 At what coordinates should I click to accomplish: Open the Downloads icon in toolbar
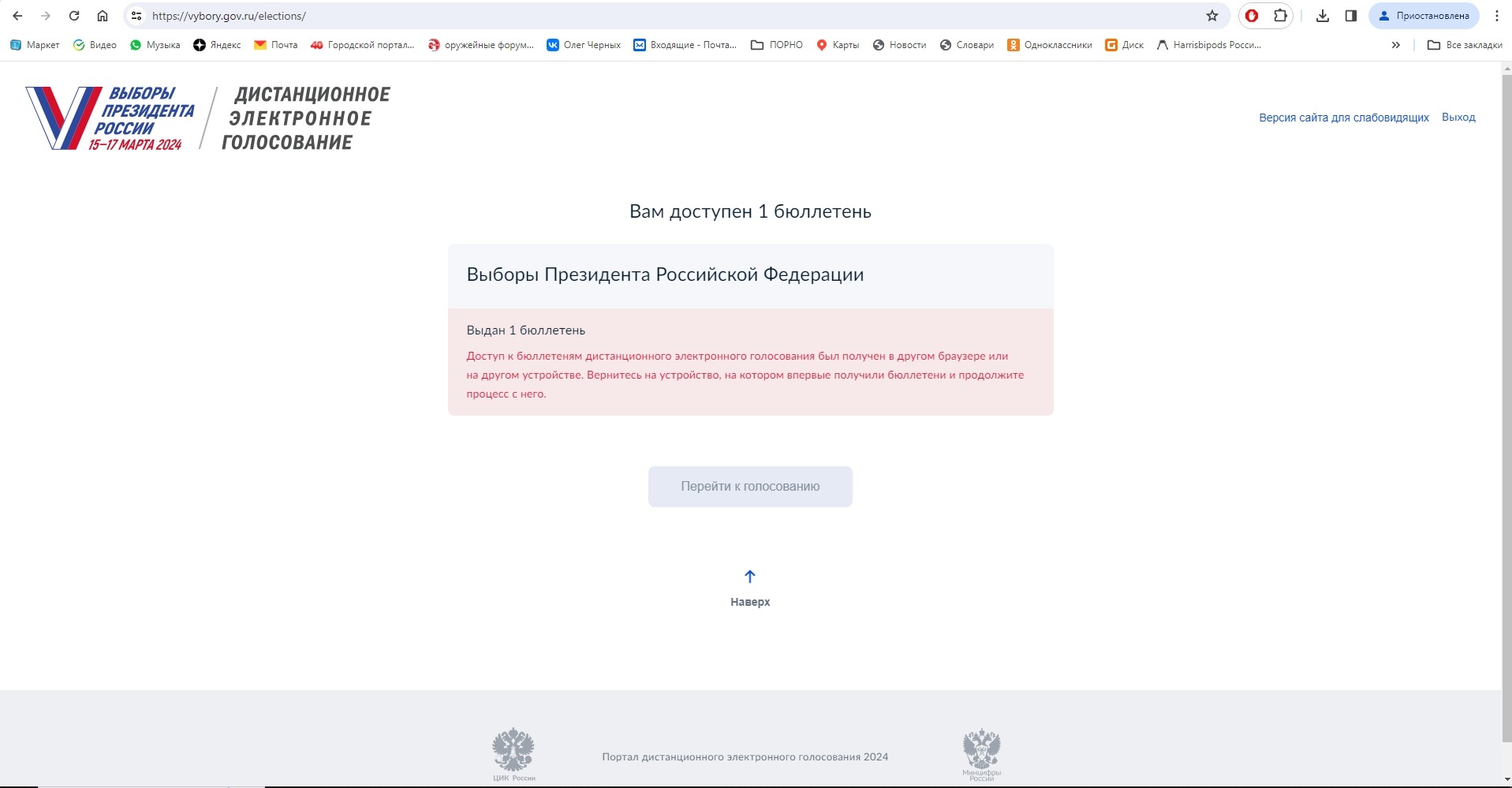[1323, 16]
